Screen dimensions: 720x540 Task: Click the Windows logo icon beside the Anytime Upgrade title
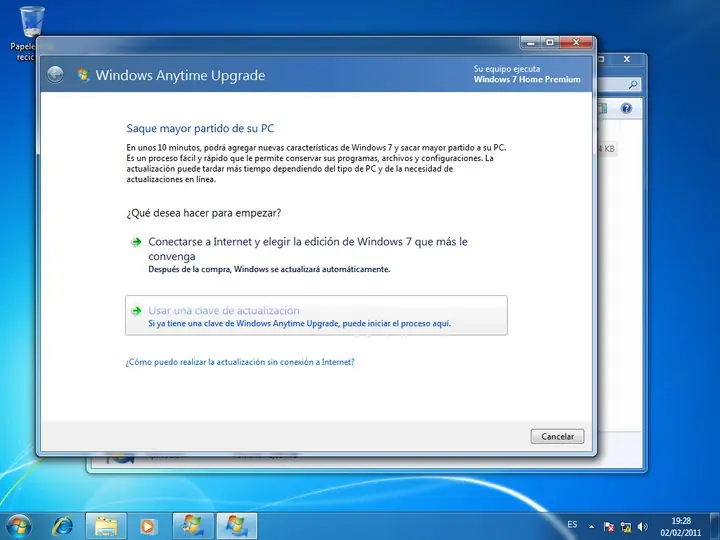click(83, 75)
